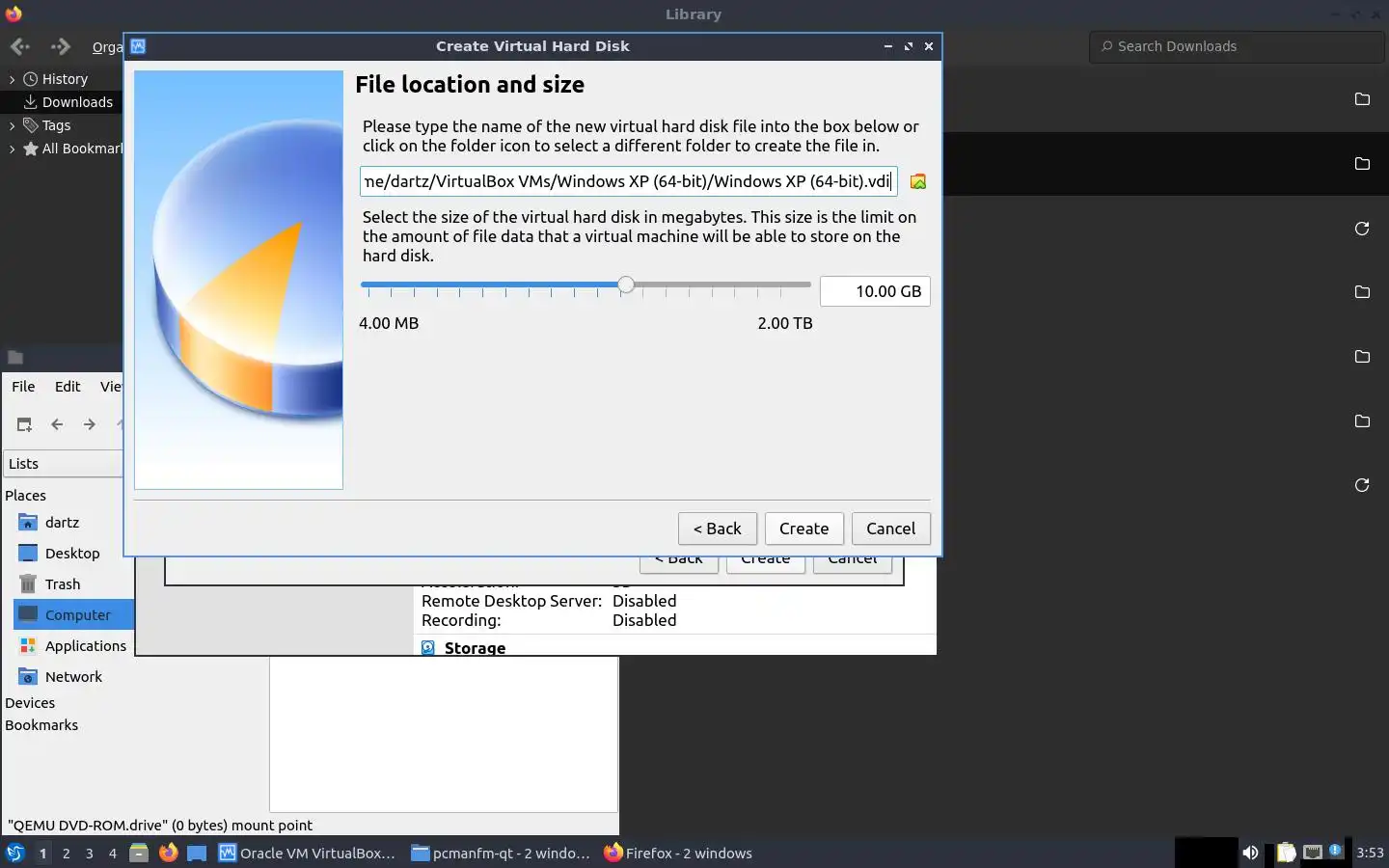The width and height of the screenshot is (1389, 868).
Task: Click the pcmanfm-qt toolbar forward arrow
Action: click(90, 424)
